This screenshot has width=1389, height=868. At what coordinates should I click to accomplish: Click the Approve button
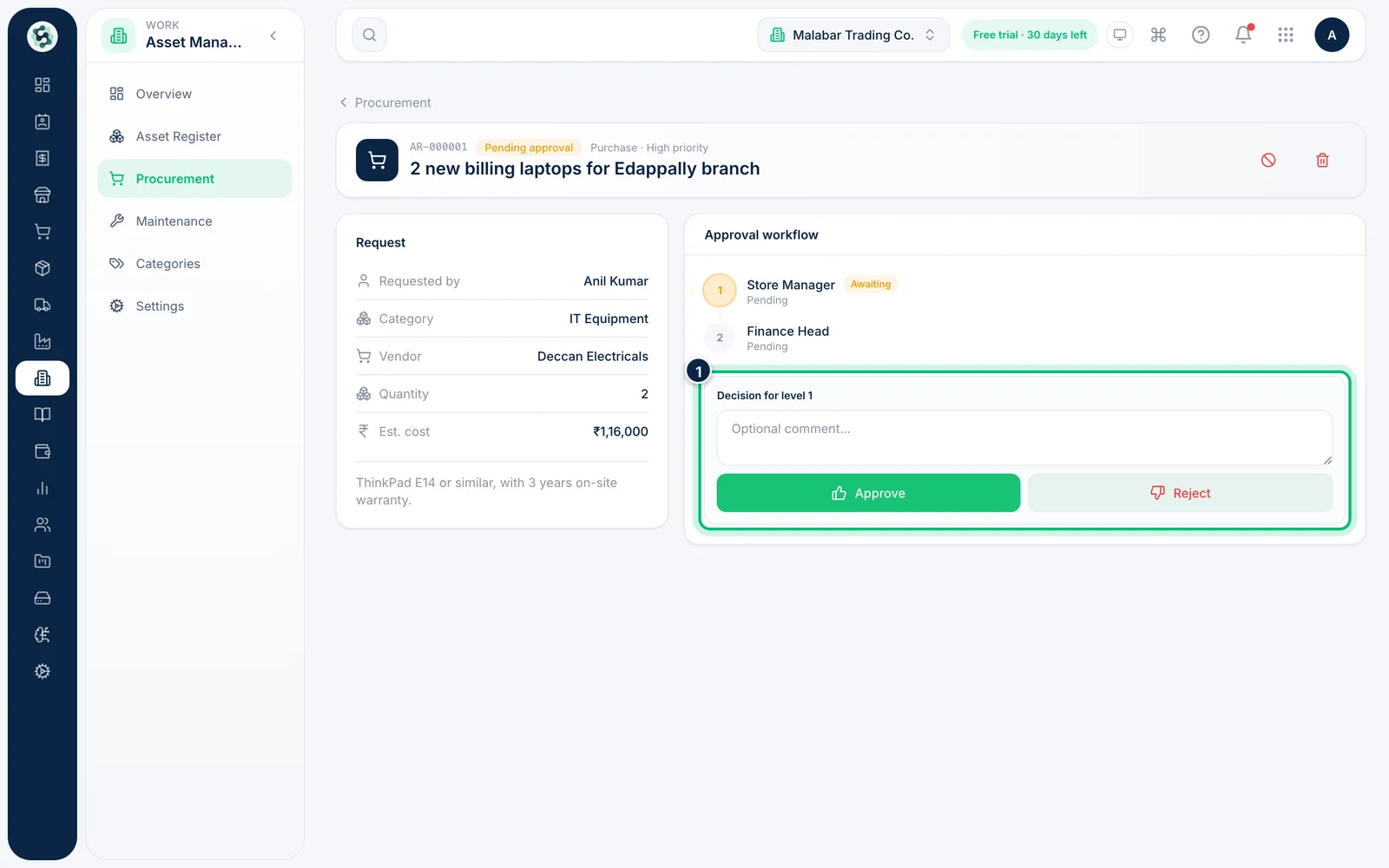tap(868, 493)
